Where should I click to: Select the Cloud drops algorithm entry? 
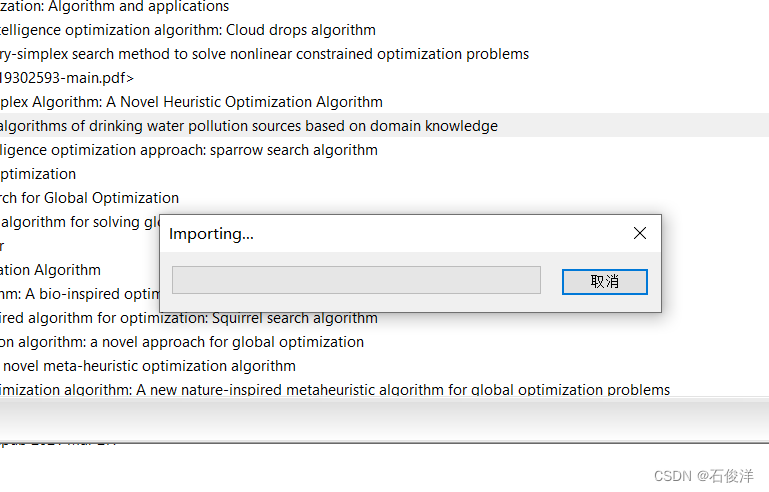(188, 30)
